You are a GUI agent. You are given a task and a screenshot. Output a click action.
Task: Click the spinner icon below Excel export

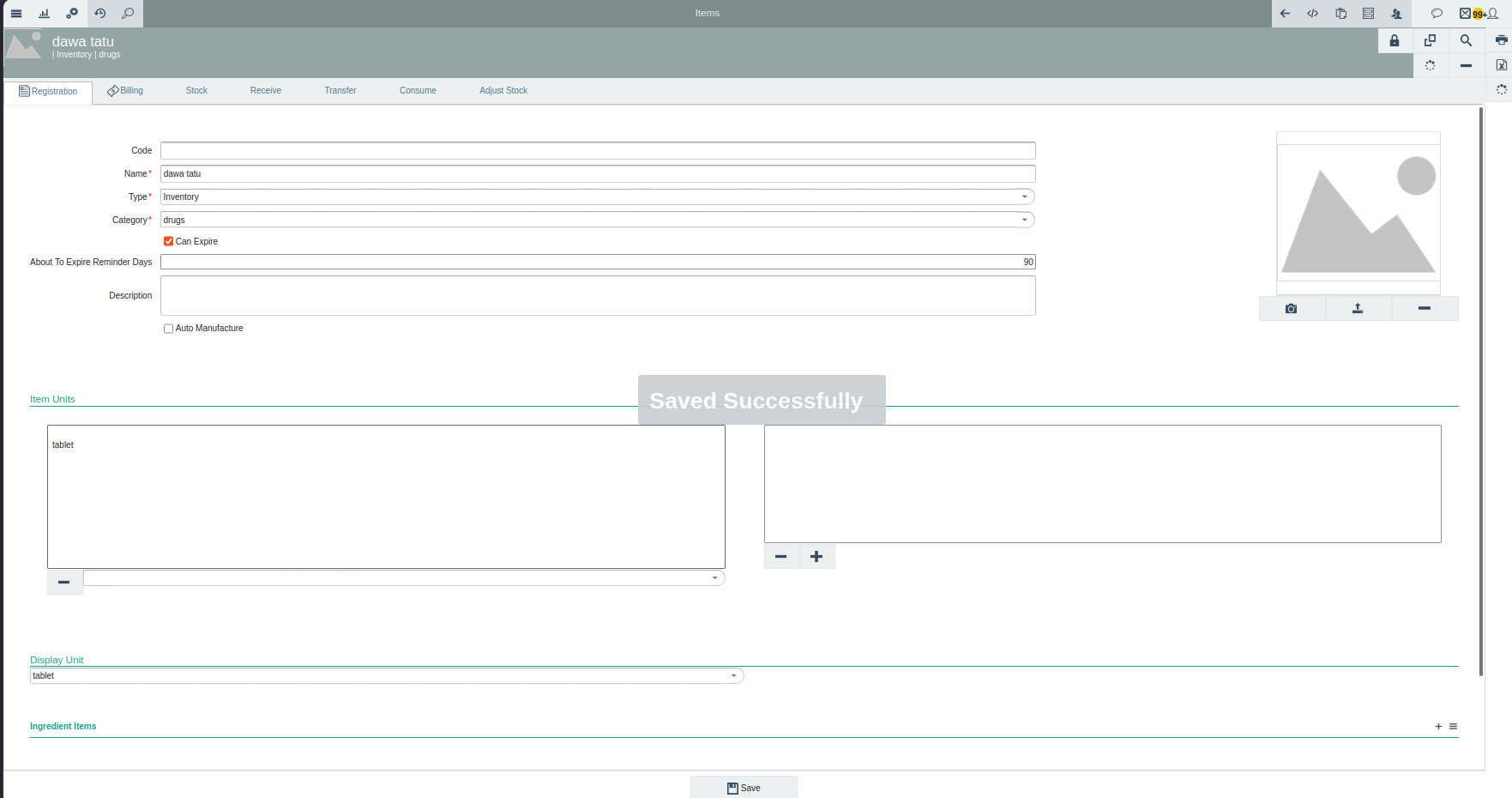pos(1501,89)
